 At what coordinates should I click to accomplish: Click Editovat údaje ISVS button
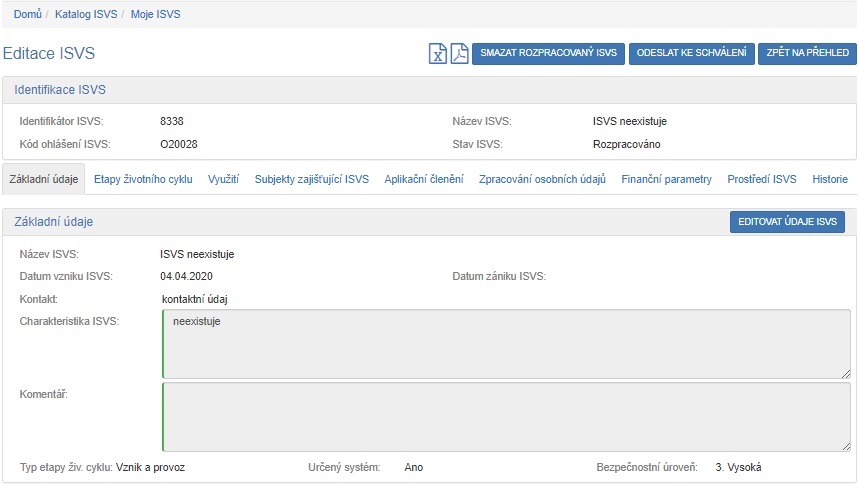786,222
